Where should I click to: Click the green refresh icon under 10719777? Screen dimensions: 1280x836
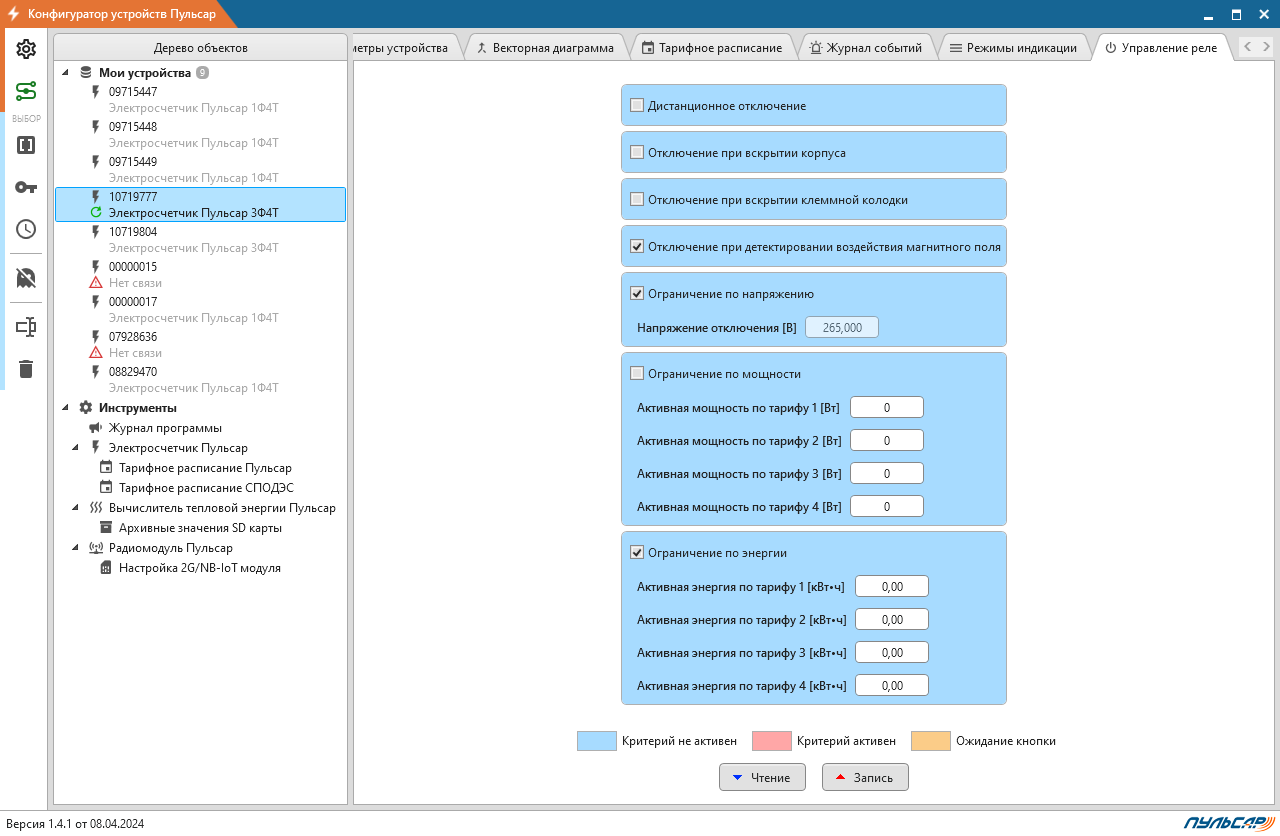(96, 213)
